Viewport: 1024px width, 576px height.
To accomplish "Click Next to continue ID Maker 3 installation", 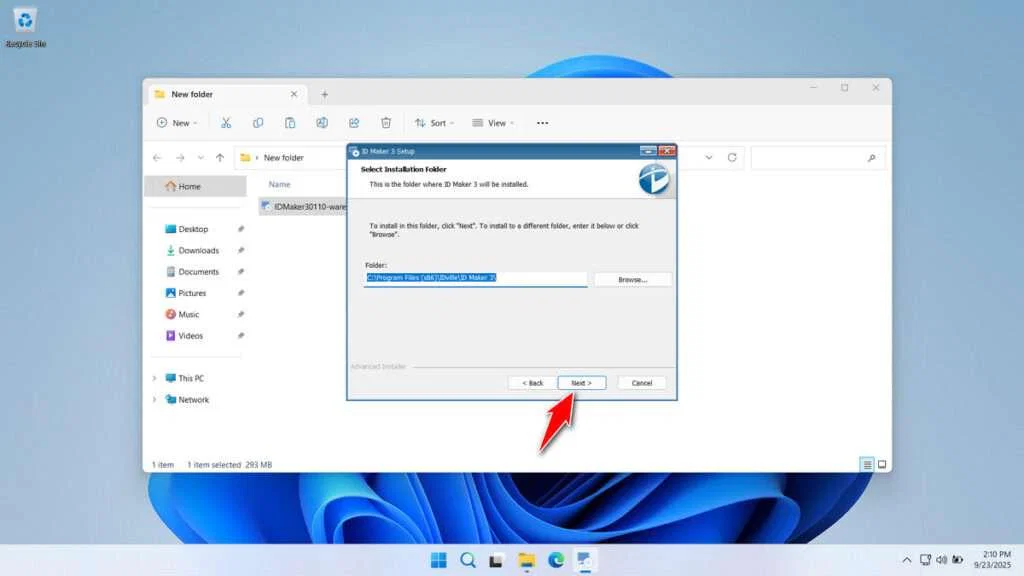I will click(581, 382).
